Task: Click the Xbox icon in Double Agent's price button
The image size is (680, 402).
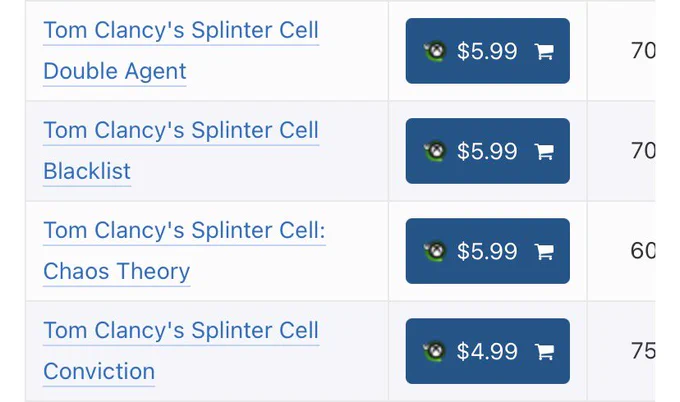Action: (435, 51)
